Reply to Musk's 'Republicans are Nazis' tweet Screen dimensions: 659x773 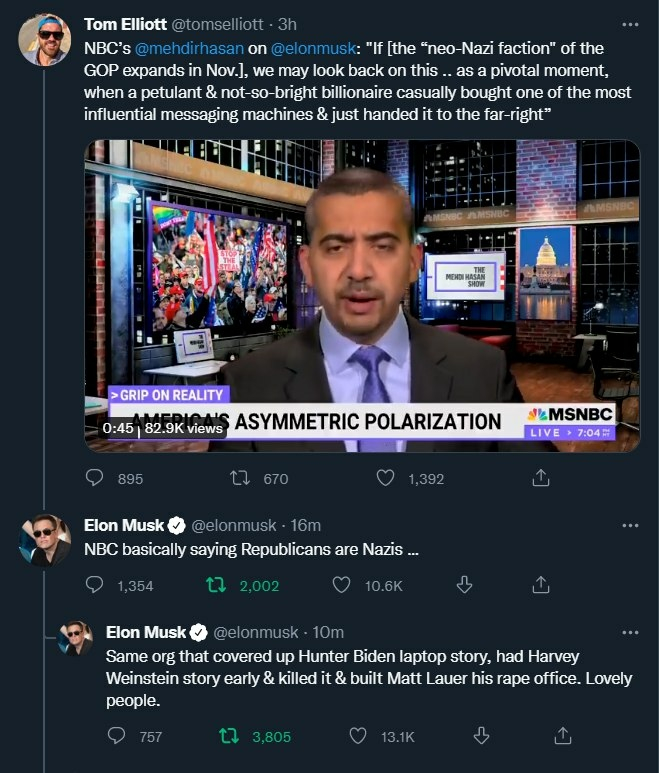coord(95,585)
